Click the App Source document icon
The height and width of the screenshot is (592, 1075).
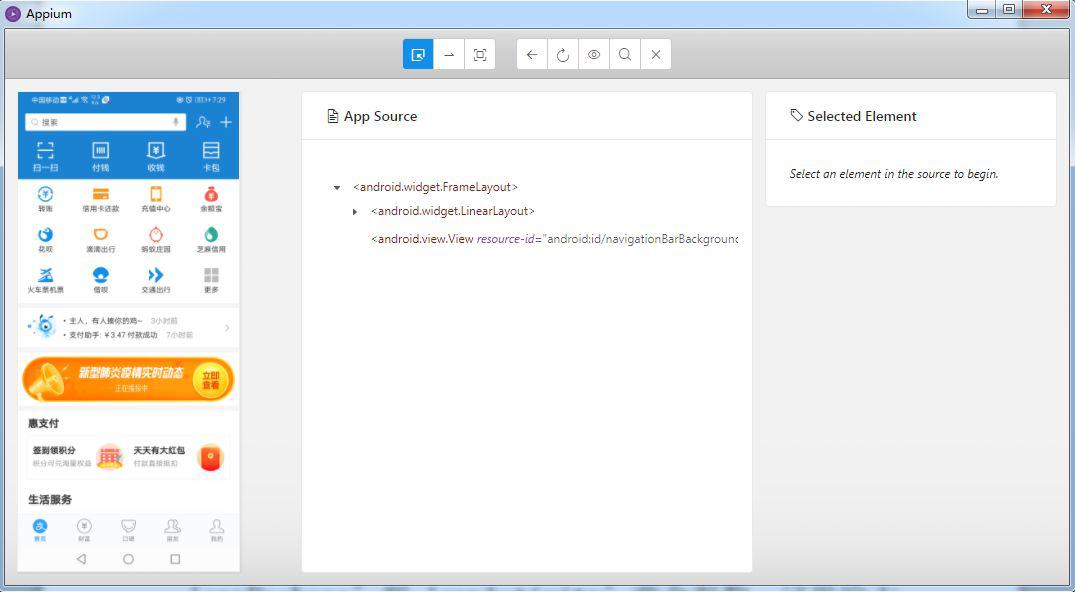(x=333, y=116)
